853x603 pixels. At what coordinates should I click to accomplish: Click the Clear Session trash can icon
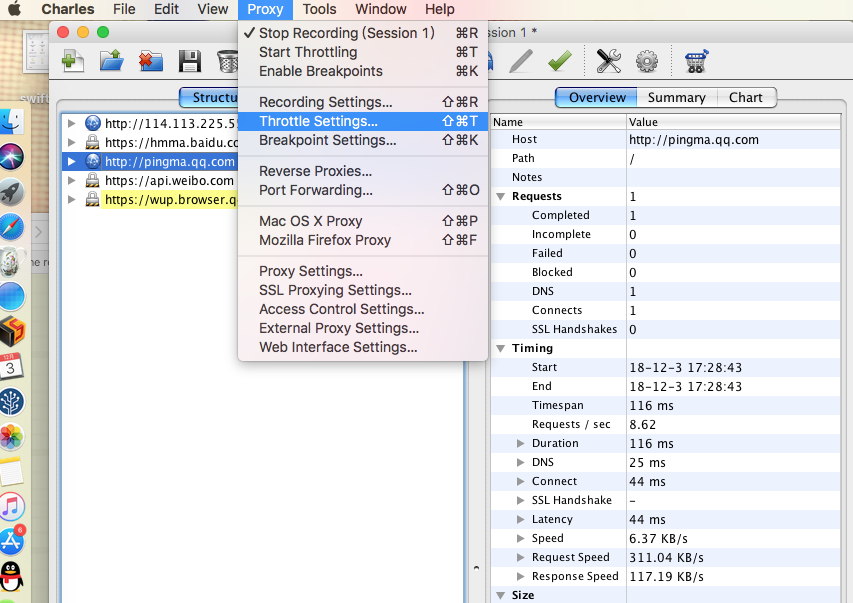[228, 61]
